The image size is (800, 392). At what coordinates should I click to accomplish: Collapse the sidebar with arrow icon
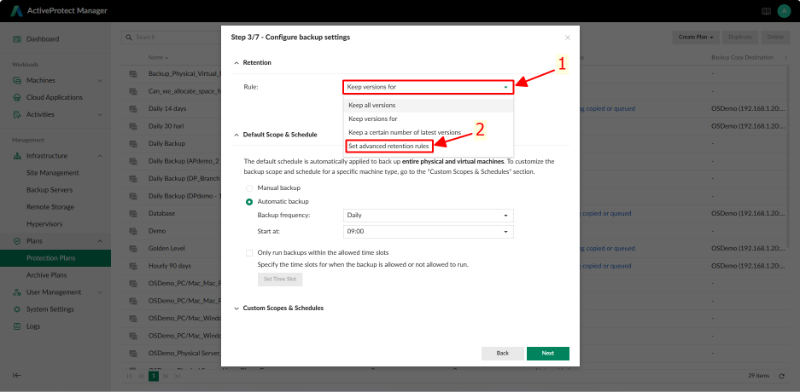click(17, 375)
